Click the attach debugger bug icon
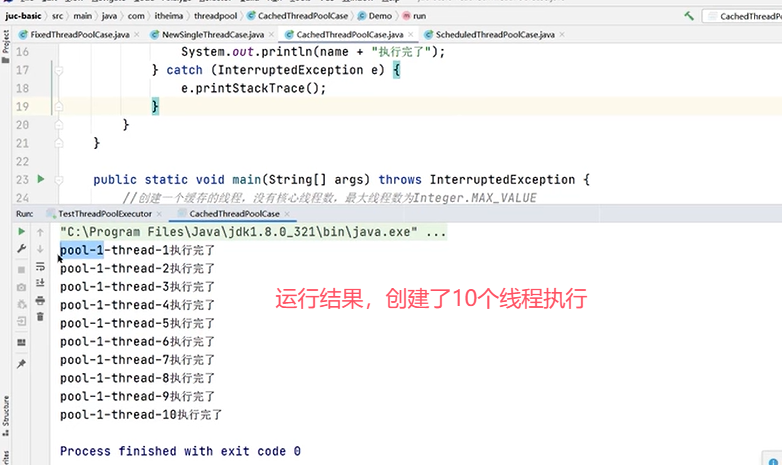 tap(21, 304)
